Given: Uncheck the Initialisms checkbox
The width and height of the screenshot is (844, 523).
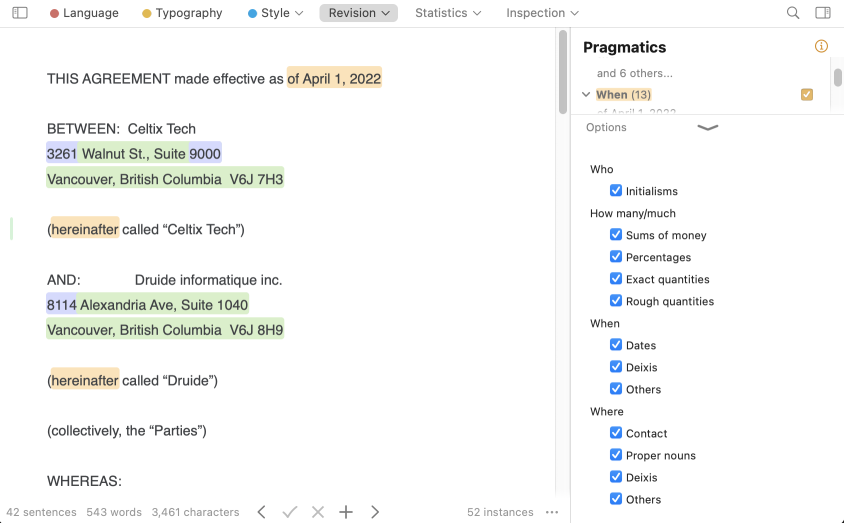Looking at the screenshot, I should 616,191.
